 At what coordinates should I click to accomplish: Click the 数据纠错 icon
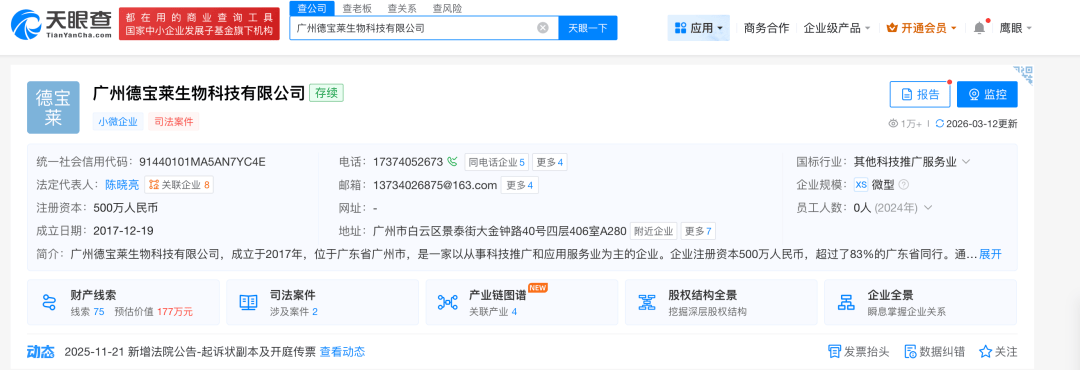910,351
